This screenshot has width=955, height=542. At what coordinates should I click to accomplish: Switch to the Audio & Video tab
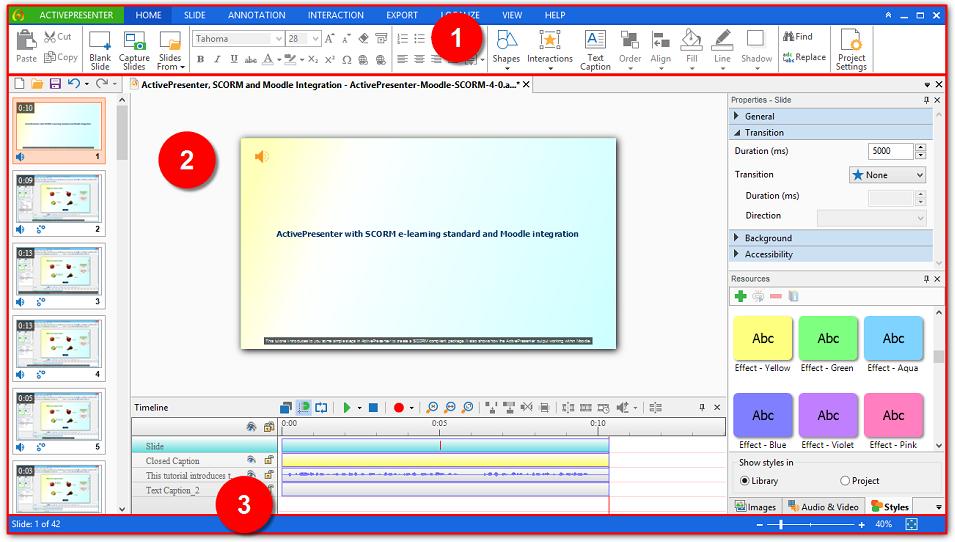click(x=823, y=507)
